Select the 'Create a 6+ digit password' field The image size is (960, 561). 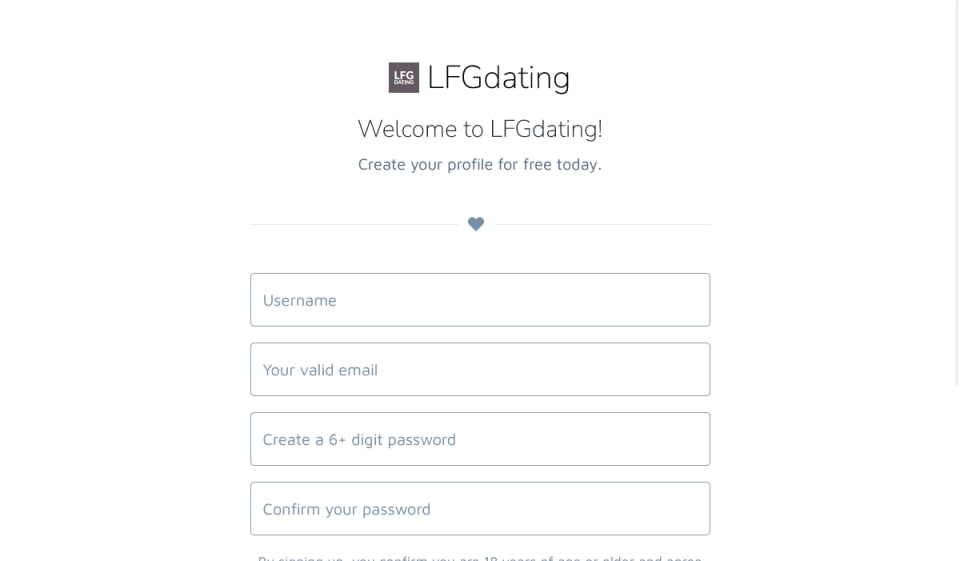pyautogui.click(x=480, y=439)
